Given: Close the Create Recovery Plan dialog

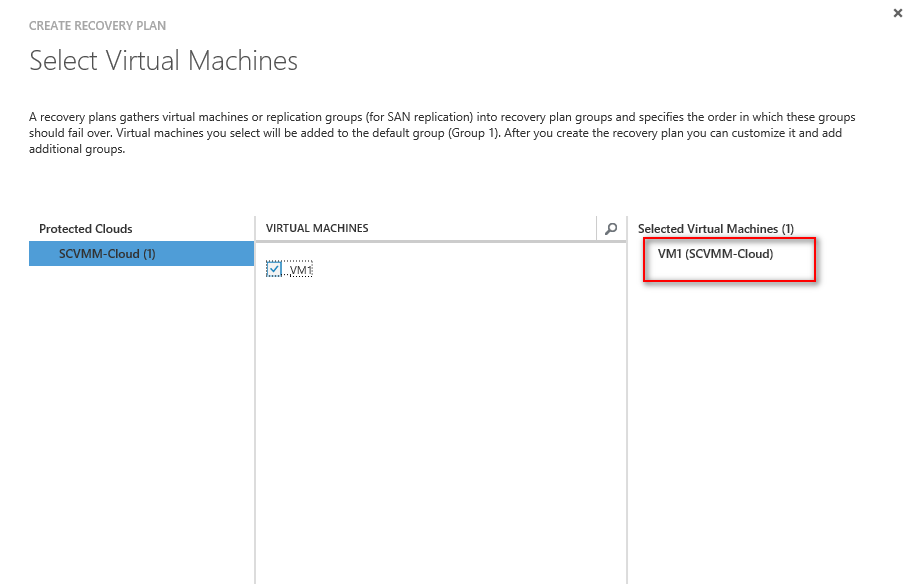Looking at the screenshot, I should (897, 13).
